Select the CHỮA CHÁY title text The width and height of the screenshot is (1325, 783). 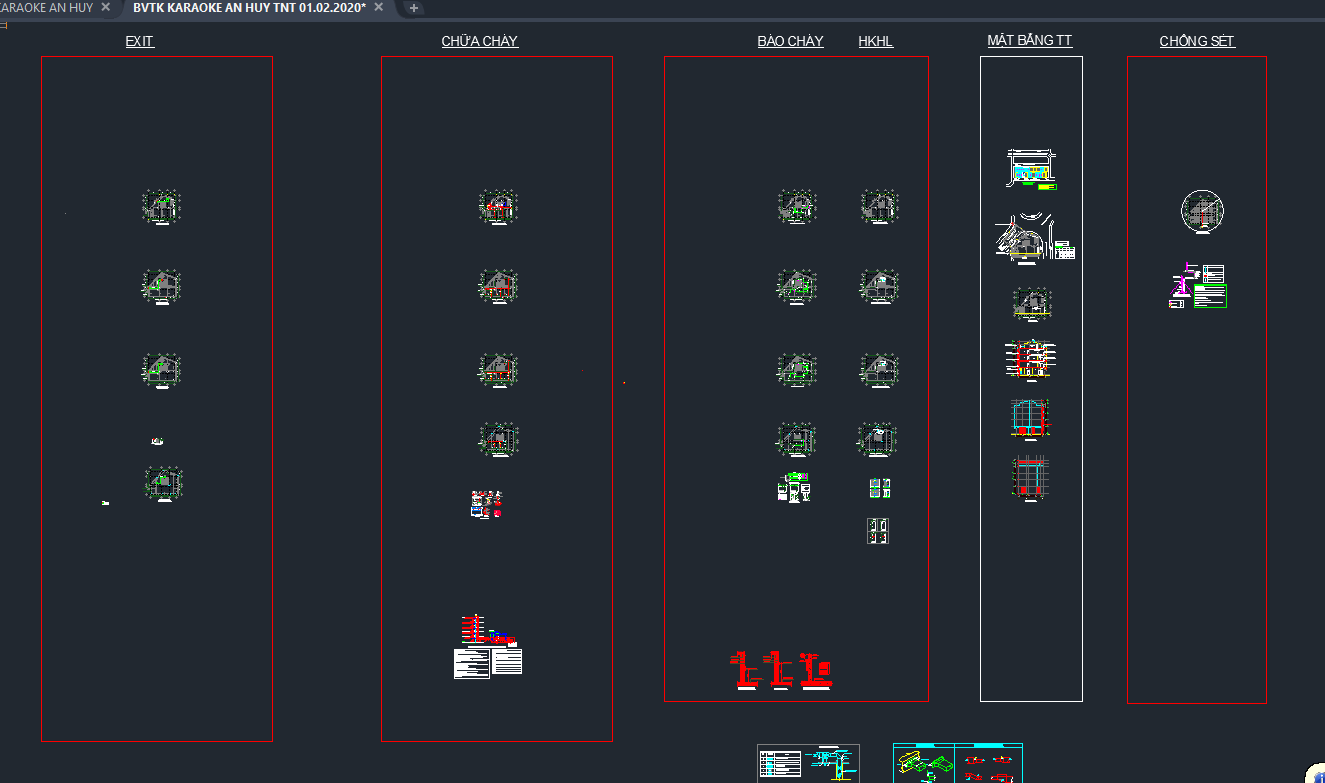480,41
